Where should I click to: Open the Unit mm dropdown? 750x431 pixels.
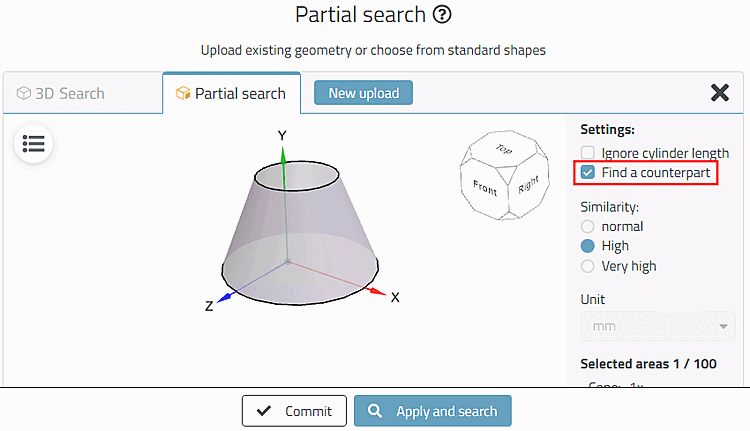(x=657, y=326)
